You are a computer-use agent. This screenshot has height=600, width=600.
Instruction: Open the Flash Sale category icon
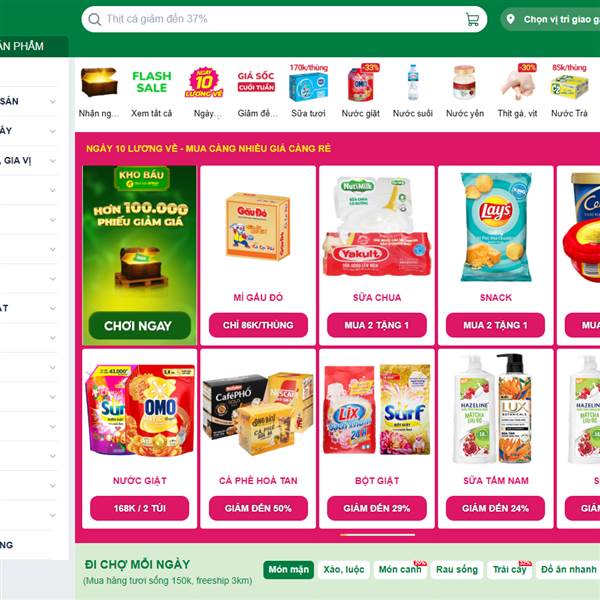point(152,82)
